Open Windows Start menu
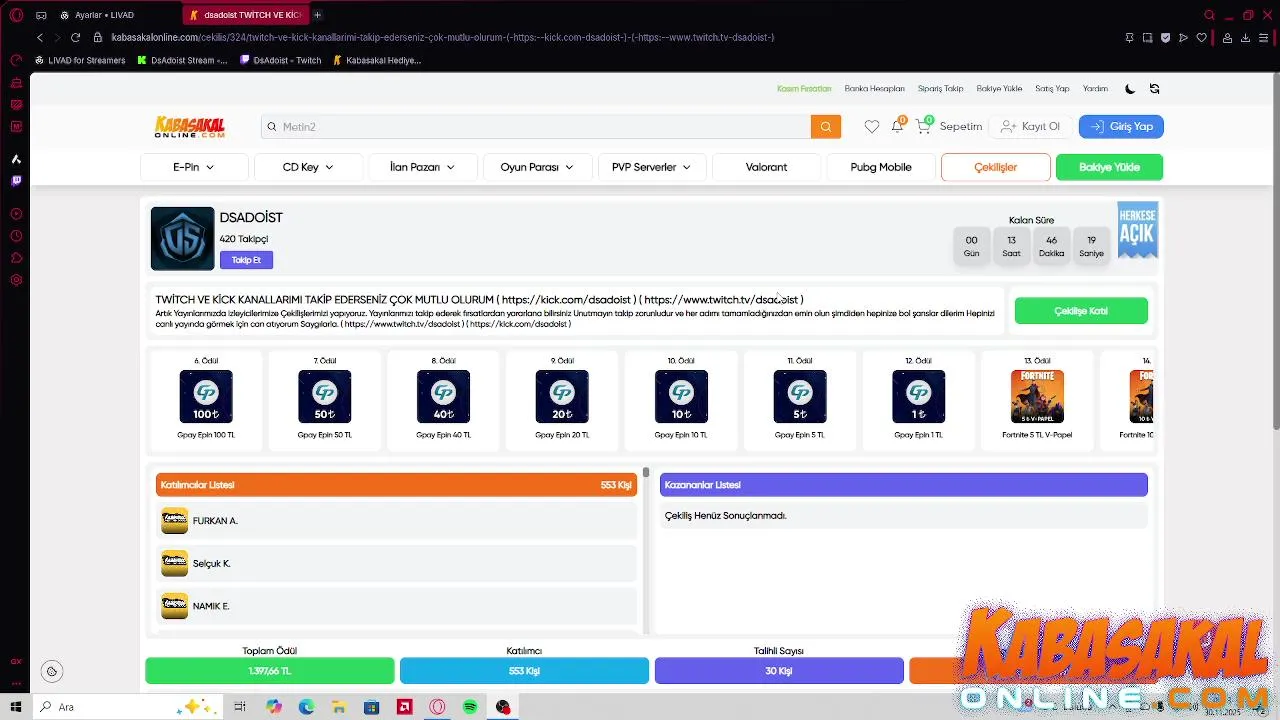This screenshot has height=720, width=1280. (16, 707)
